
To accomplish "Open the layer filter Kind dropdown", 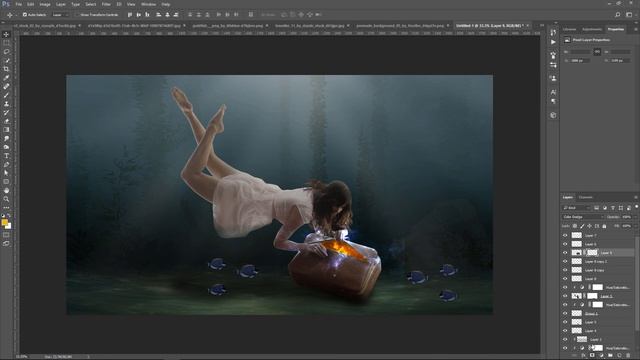I will coord(577,208).
